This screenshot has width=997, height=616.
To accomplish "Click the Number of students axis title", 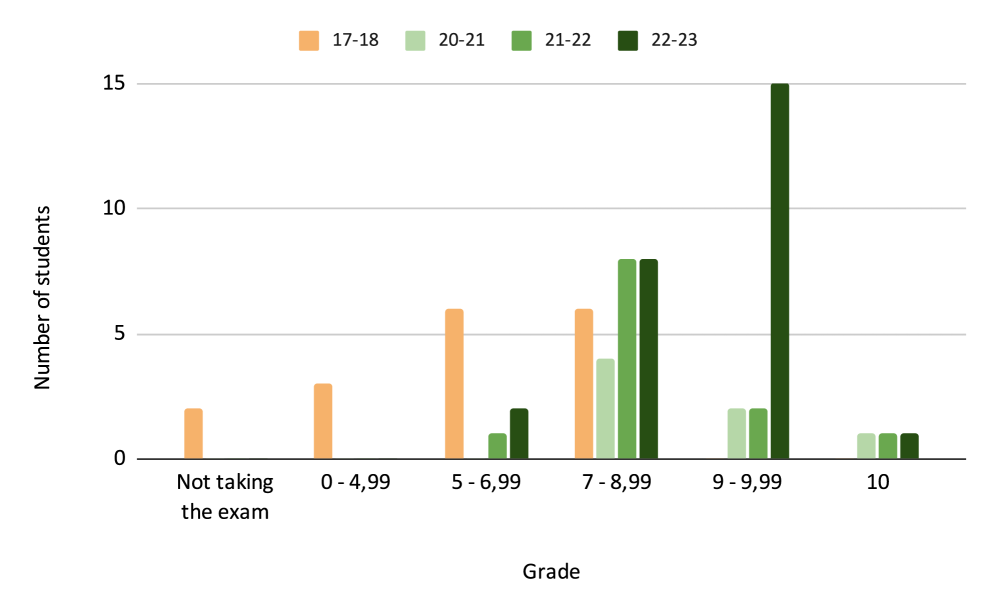I will [42, 298].
